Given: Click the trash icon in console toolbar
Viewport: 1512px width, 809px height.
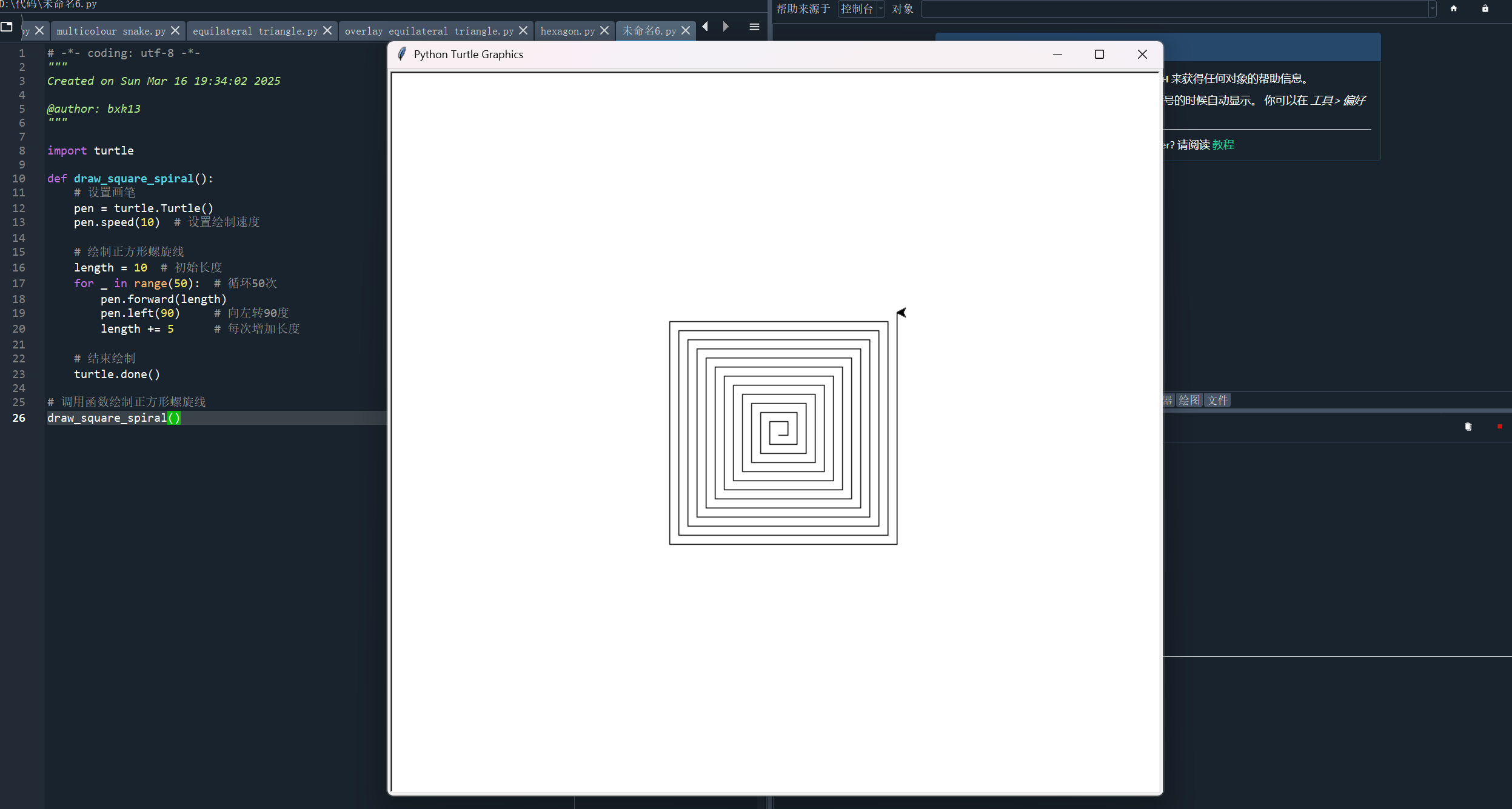Looking at the screenshot, I should pyautogui.click(x=1468, y=427).
